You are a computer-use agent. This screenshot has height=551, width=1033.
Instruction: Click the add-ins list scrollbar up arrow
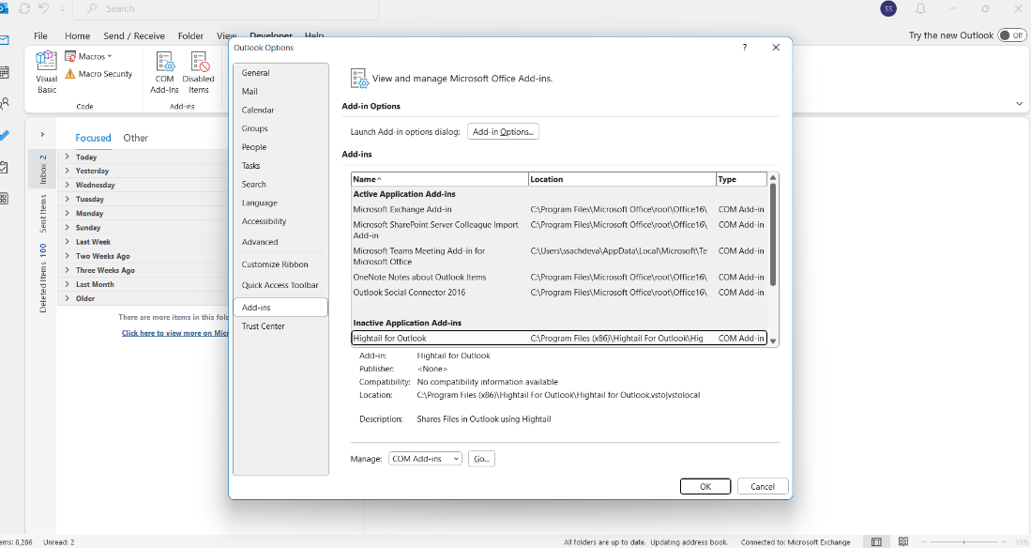773,178
